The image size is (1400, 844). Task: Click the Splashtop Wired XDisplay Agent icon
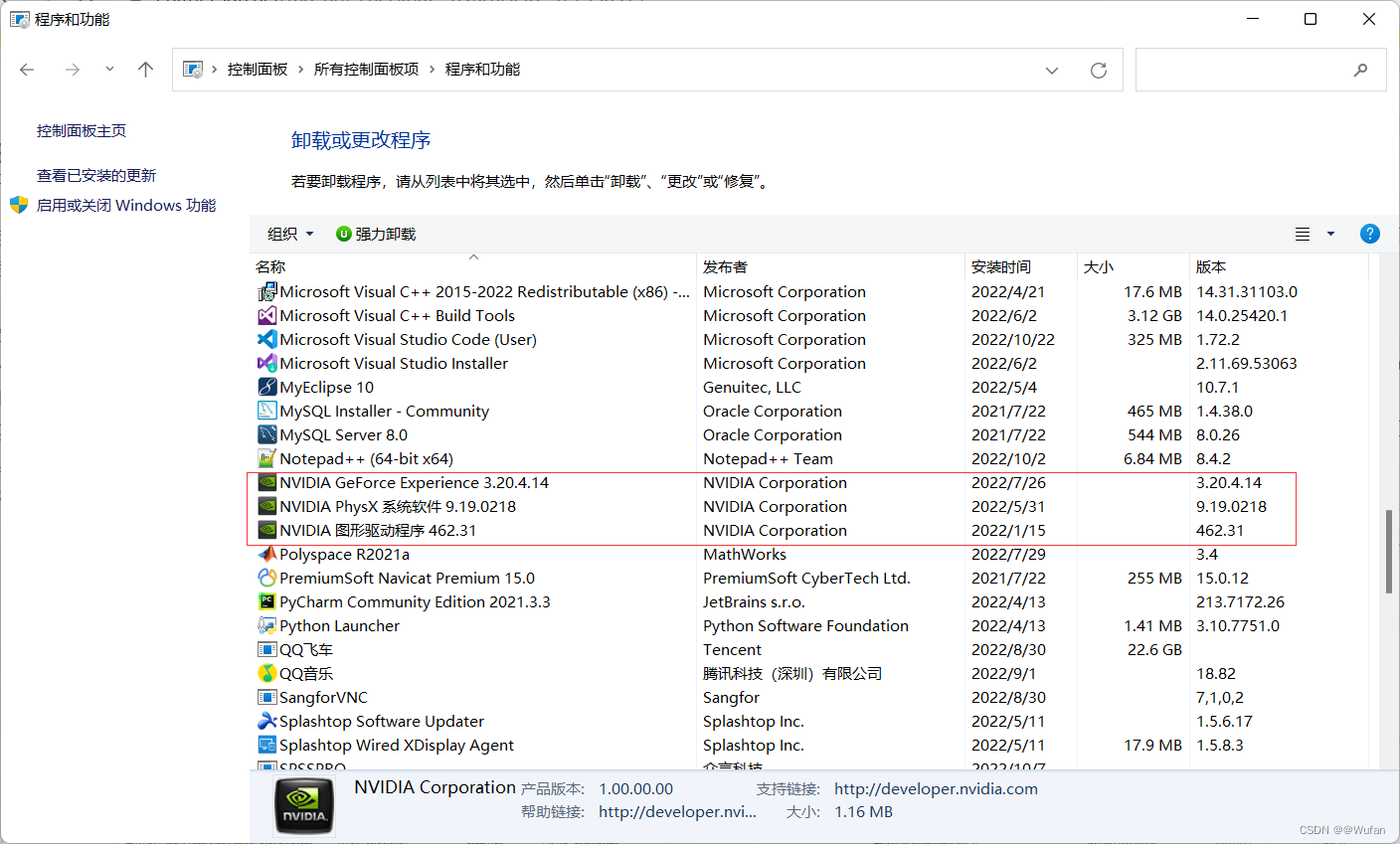[266, 746]
